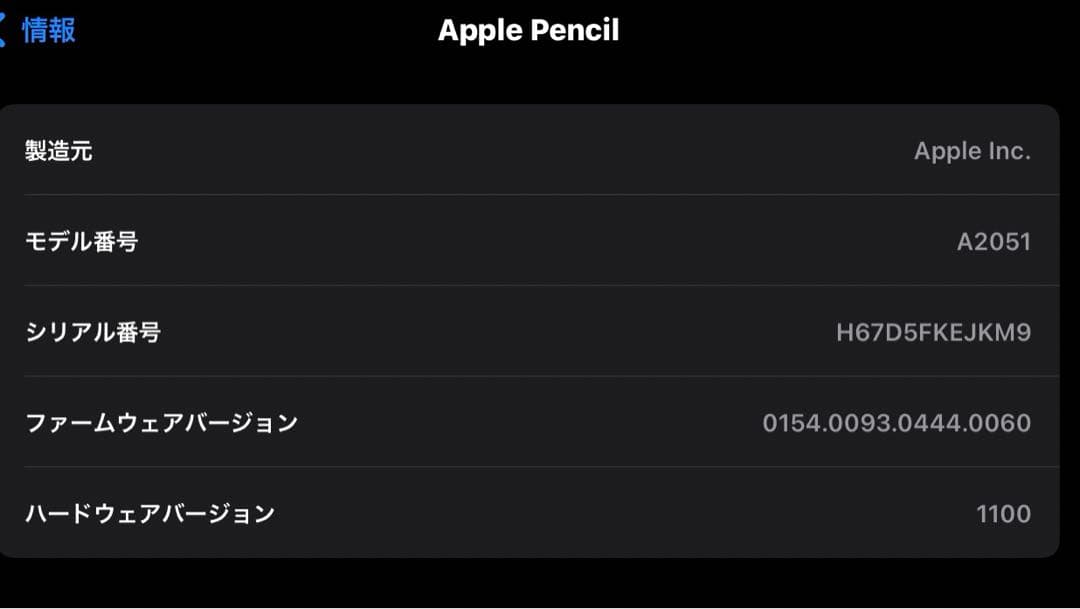The width and height of the screenshot is (1080, 609).
Task: Tap the hardware version value 1100
Action: pos(1004,513)
